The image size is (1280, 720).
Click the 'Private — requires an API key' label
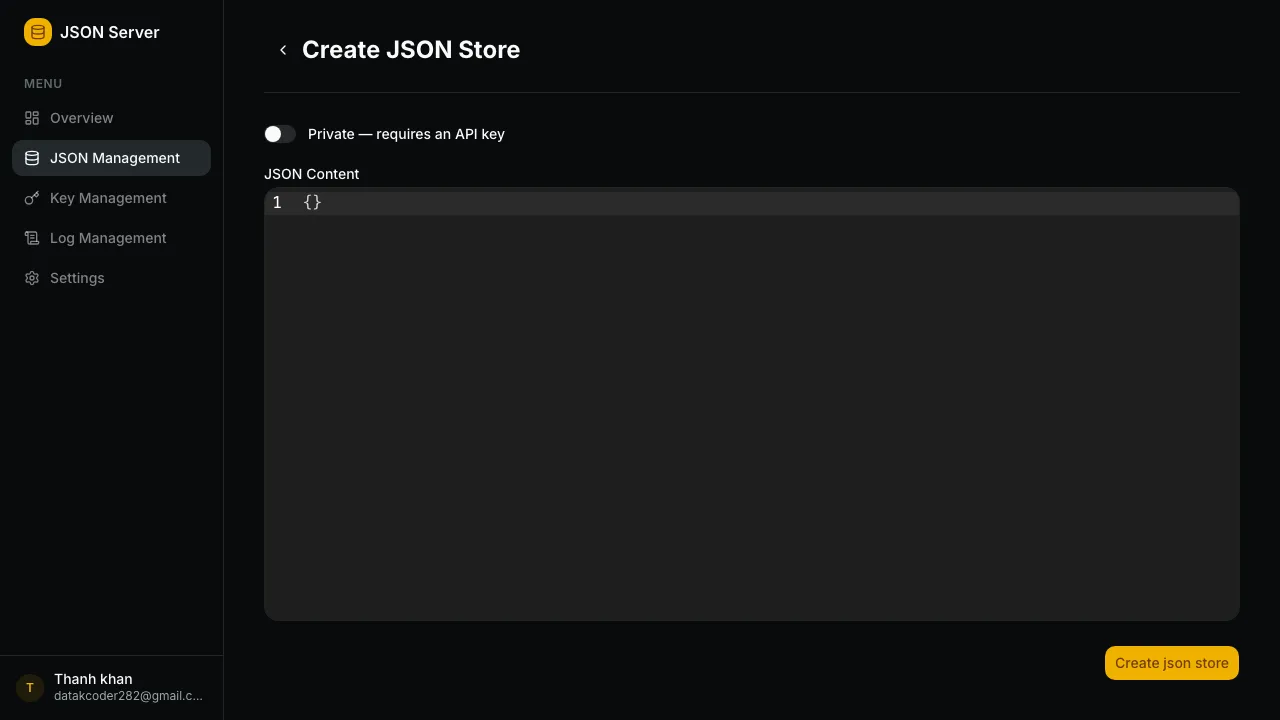click(406, 134)
